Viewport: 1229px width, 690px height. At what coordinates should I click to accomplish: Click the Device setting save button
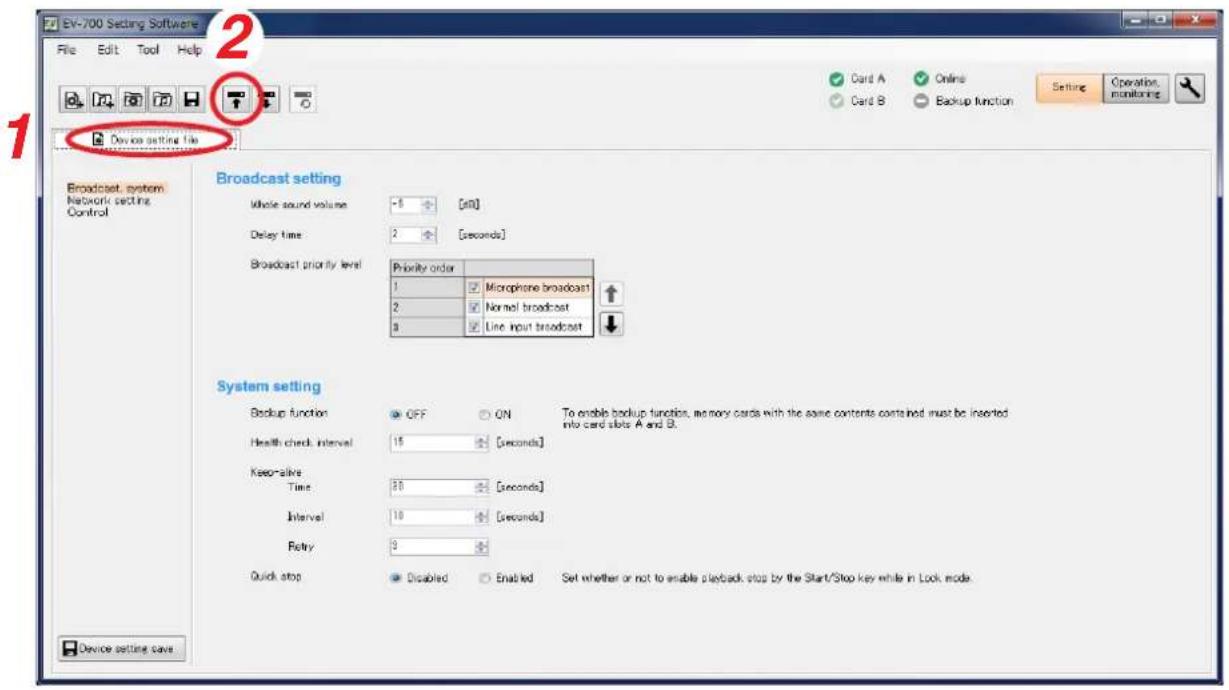(121, 649)
